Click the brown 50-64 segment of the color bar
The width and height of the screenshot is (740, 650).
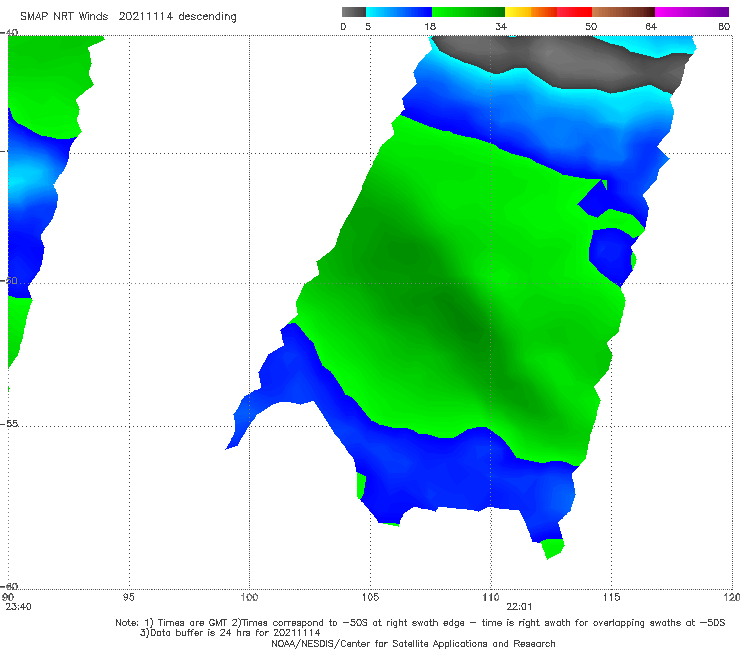click(623, 12)
